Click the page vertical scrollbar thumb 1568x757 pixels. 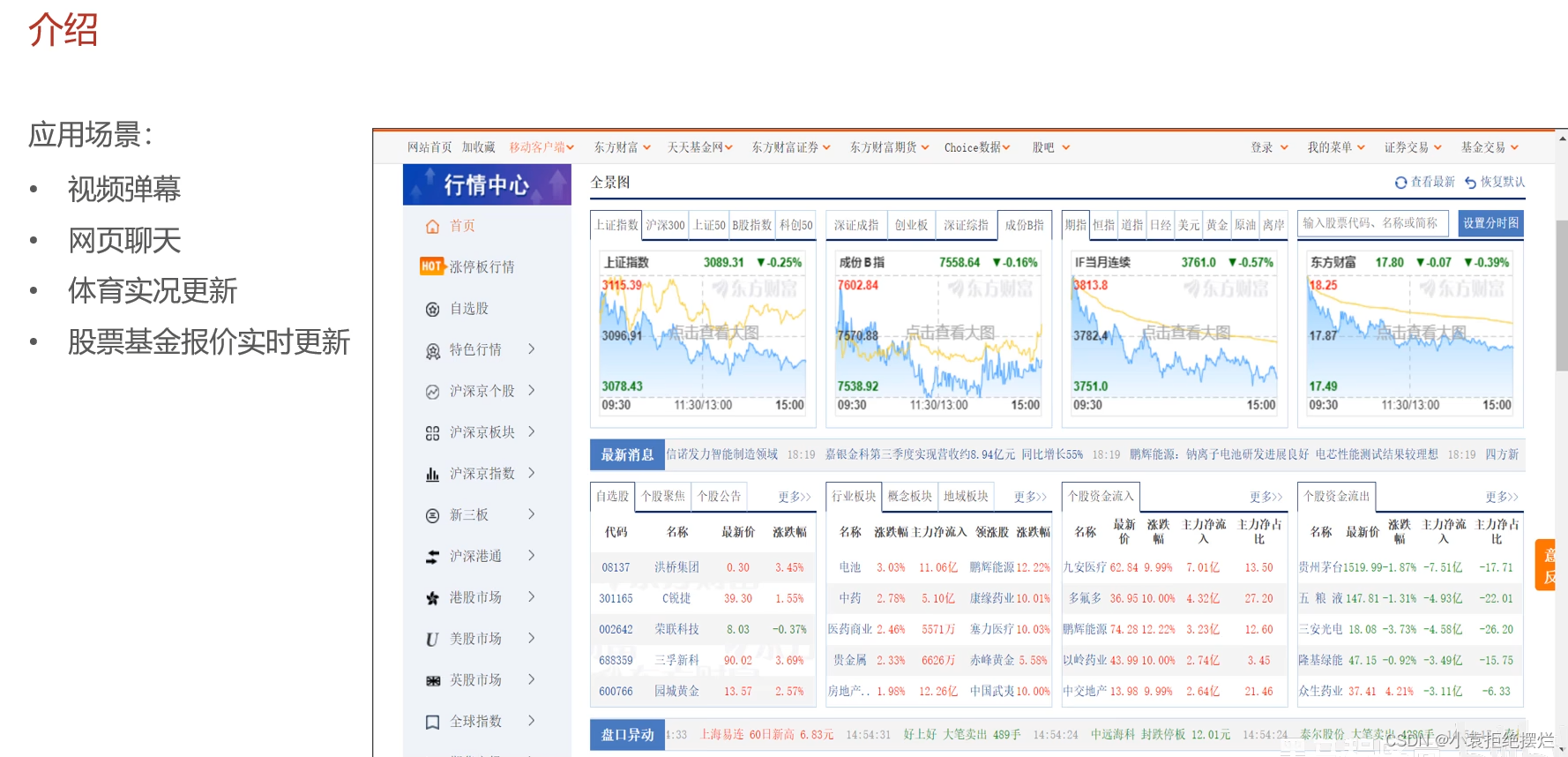[1562, 296]
